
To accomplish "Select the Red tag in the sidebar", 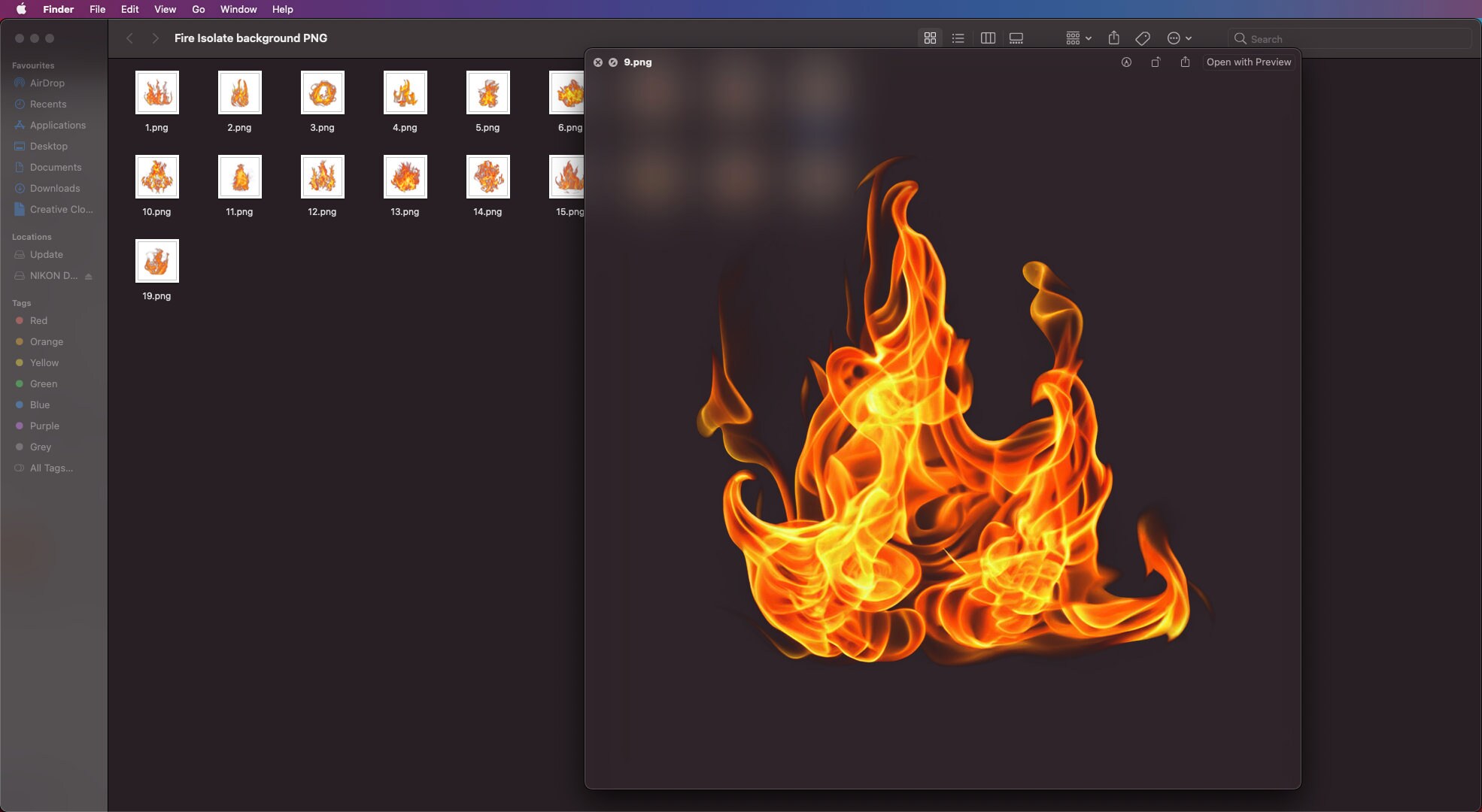I will tap(39, 320).
